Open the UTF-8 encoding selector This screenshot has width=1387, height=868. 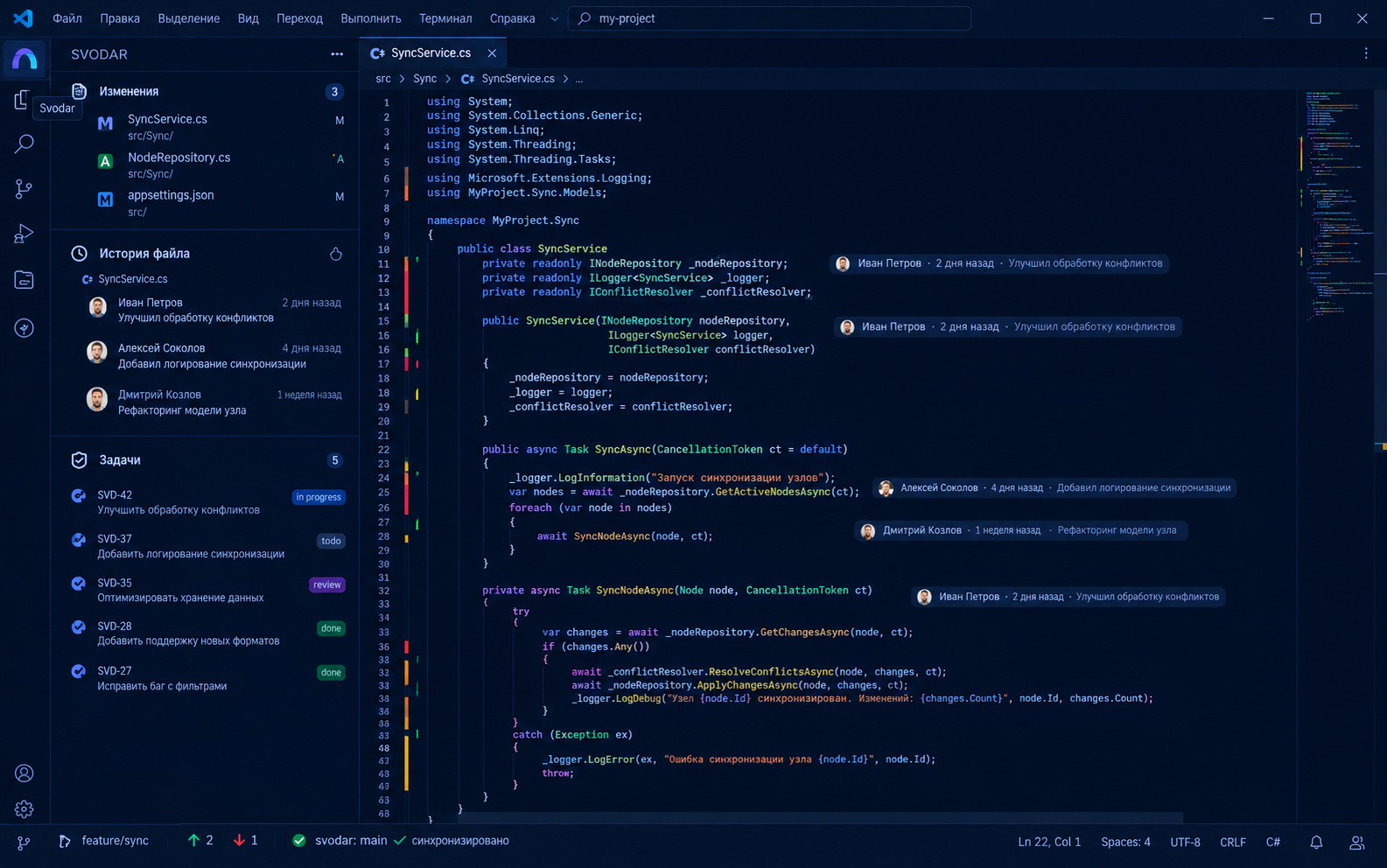[x=1186, y=842]
